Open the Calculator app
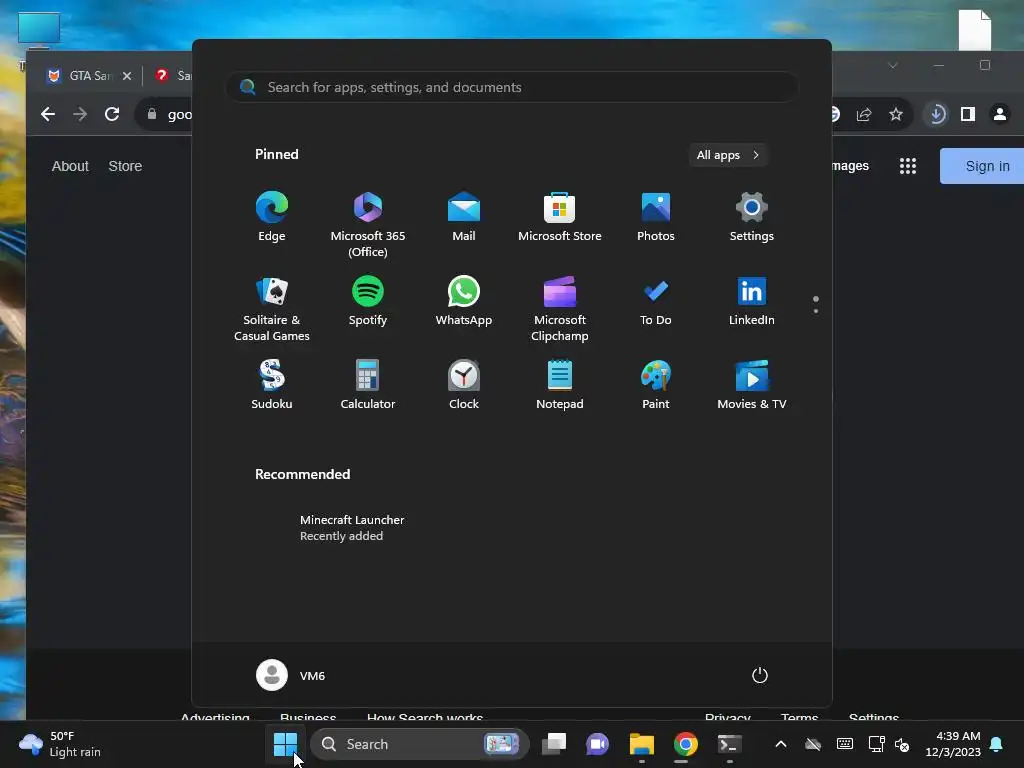Screen dimensions: 1024x768 [368, 385]
